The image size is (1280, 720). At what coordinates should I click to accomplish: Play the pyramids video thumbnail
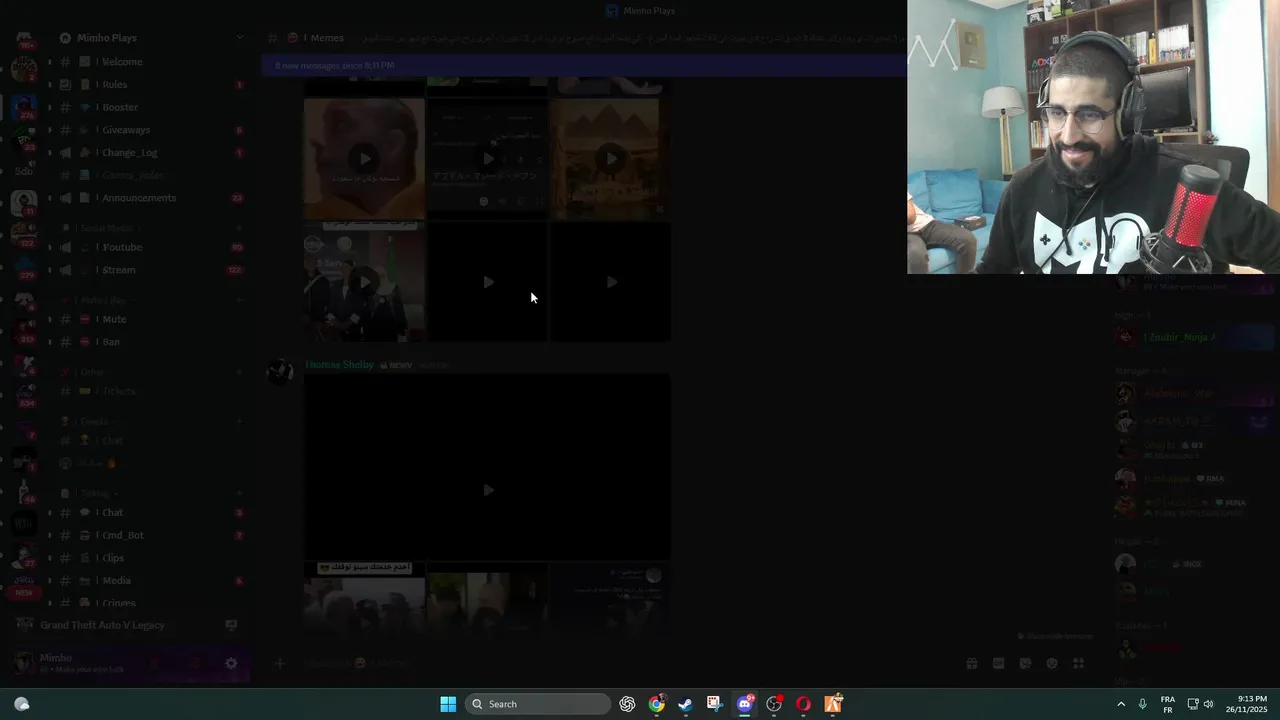610,158
